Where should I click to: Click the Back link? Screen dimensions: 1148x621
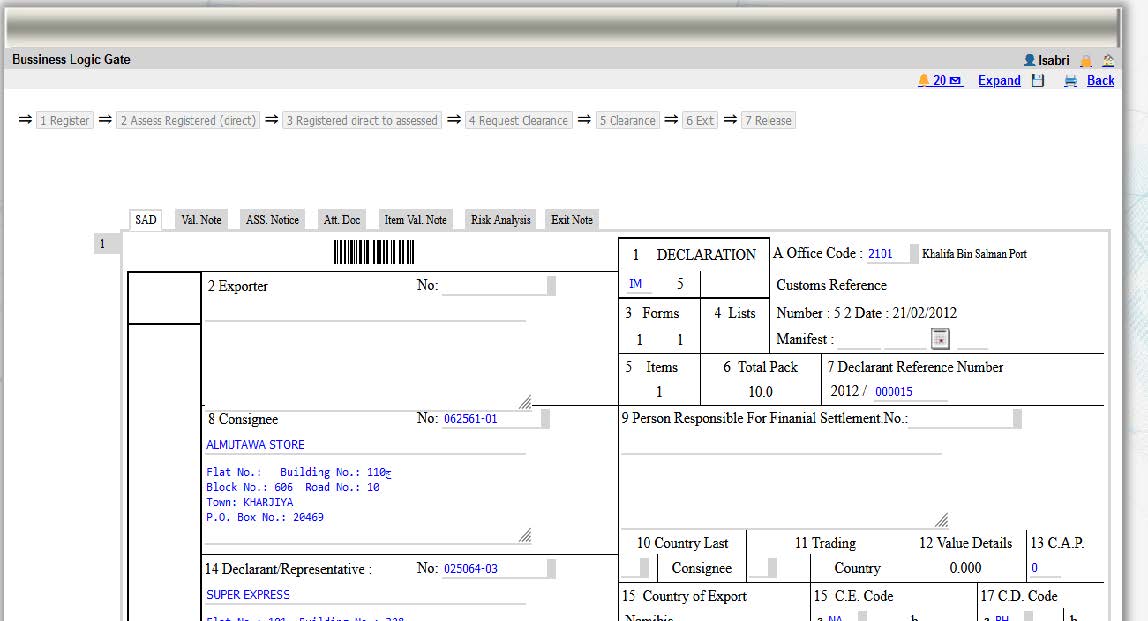click(1100, 81)
